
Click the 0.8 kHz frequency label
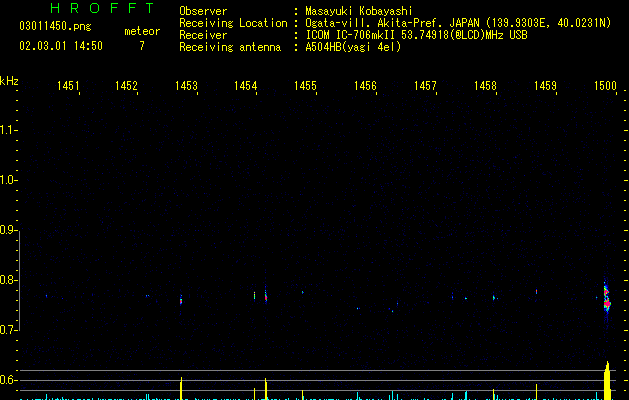pos(7,280)
